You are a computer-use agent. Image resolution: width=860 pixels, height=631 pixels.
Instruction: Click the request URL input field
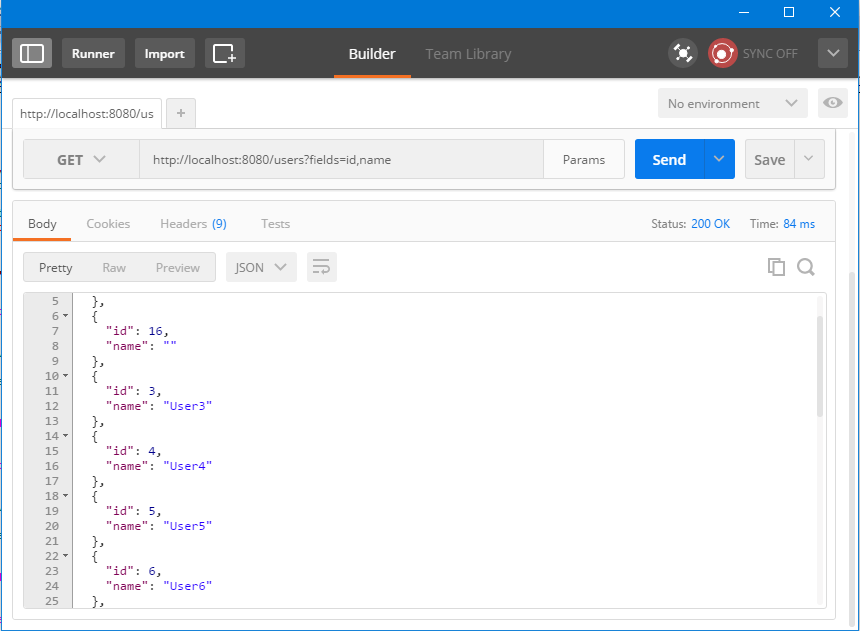341,160
